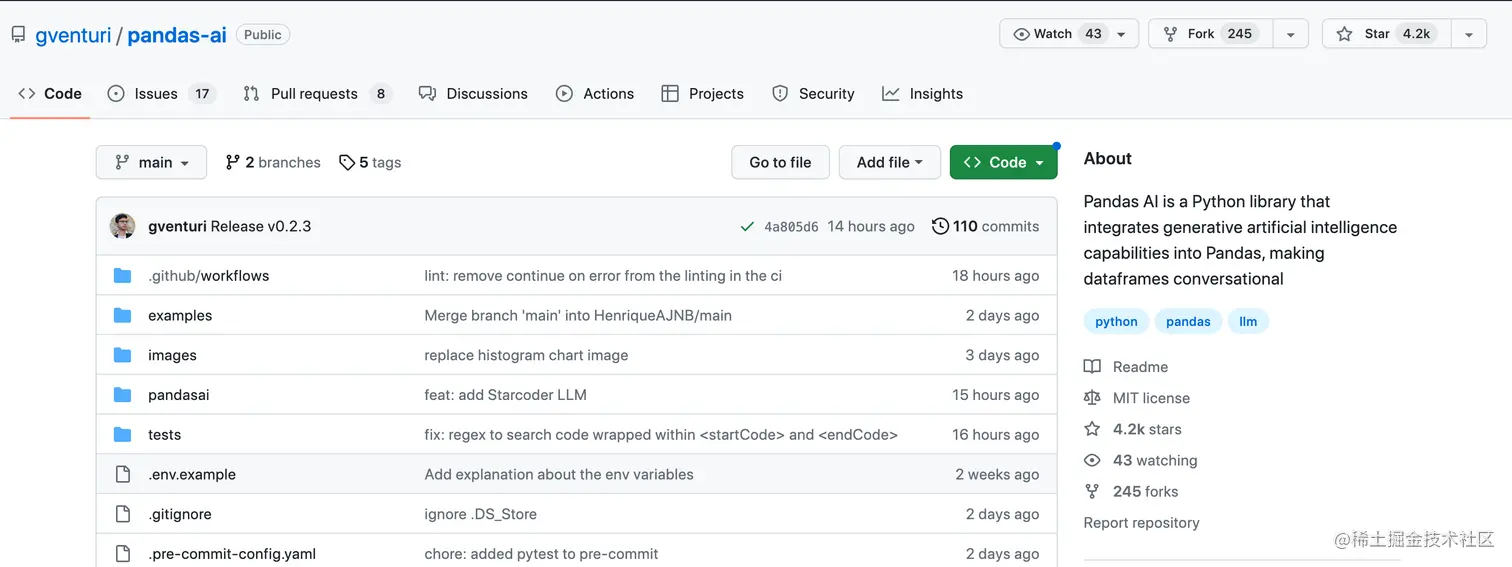This screenshot has height=567, width=1512.
Task: Click file icon next to .pre-commit-config.yaml
Action: click(x=122, y=554)
